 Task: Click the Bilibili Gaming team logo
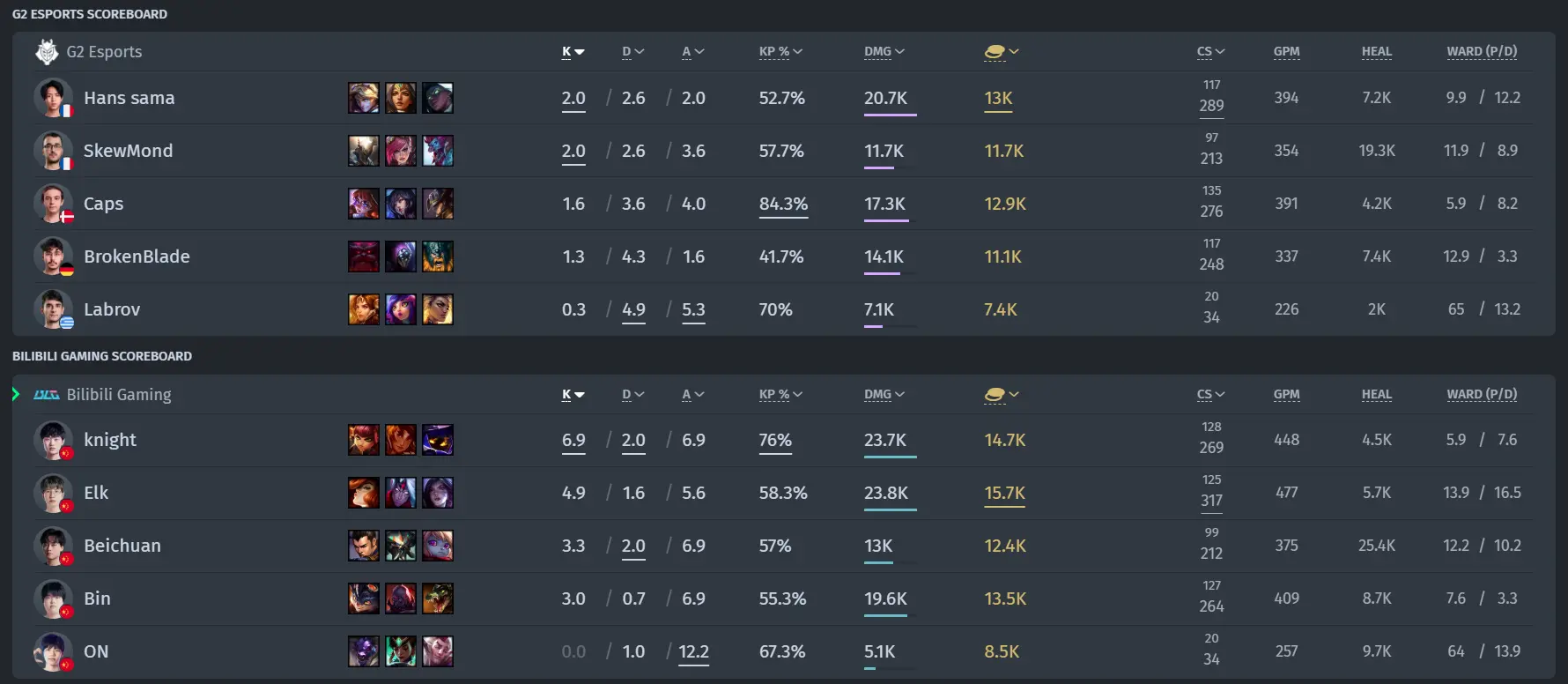coord(46,395)
